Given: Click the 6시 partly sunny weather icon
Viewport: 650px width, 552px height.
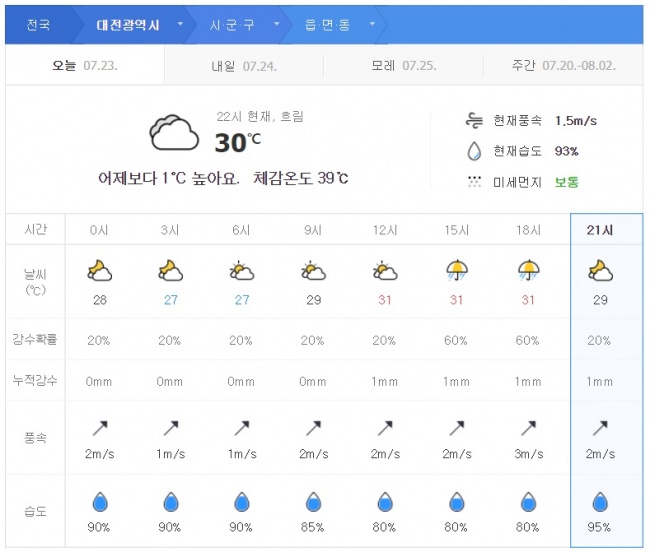Looking at the screenshot, I should coord(242,271).
